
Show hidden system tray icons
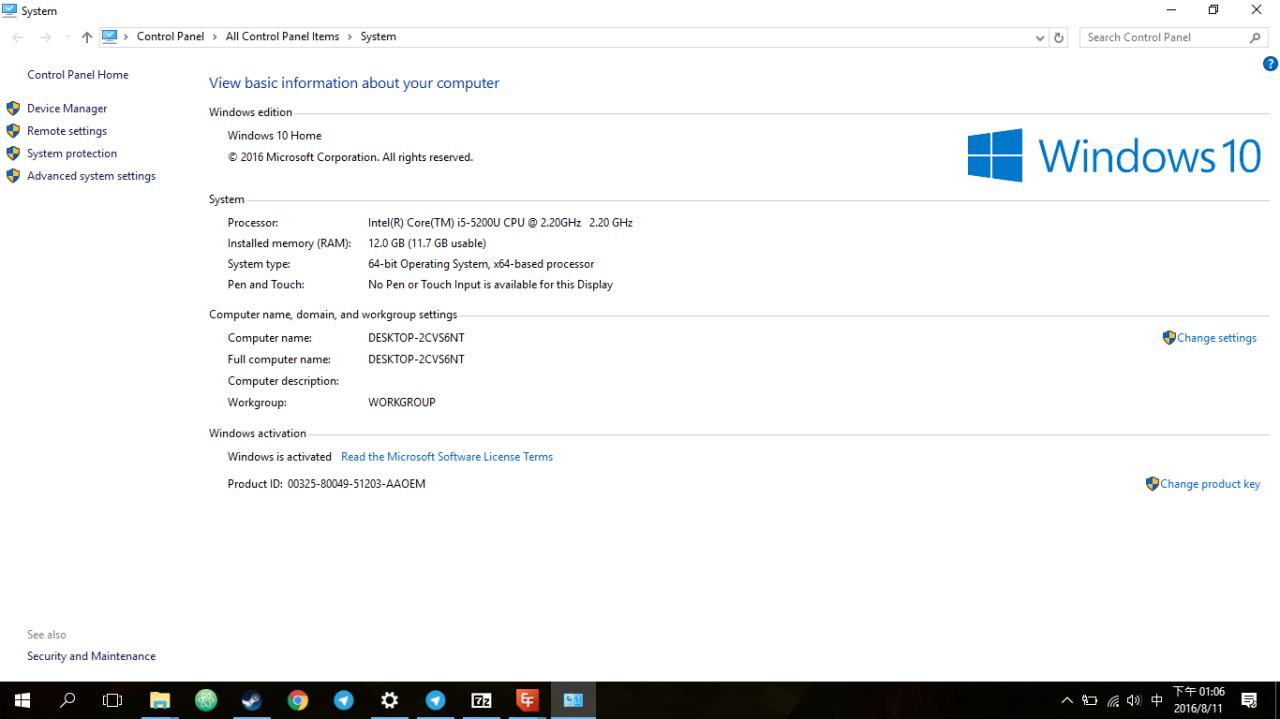1067,700
